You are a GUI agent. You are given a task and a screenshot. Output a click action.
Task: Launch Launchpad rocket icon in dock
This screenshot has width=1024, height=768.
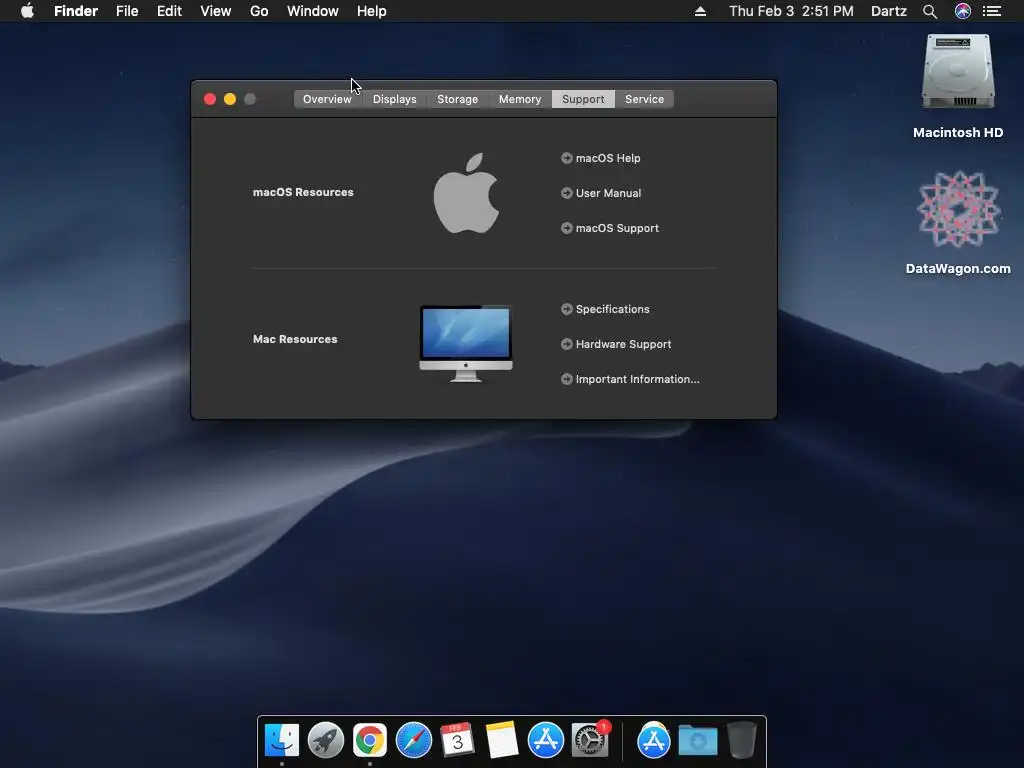pos(326,741)
